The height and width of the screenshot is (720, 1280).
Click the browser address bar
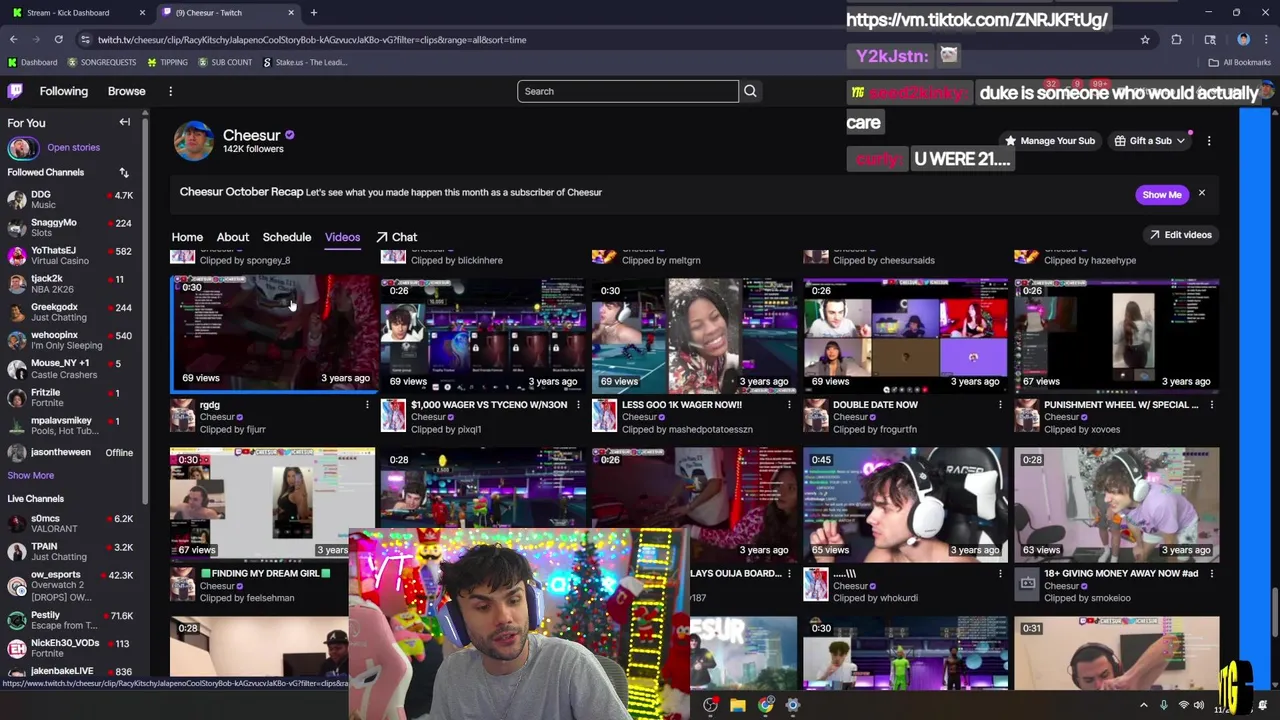click(x=610, y=40)
